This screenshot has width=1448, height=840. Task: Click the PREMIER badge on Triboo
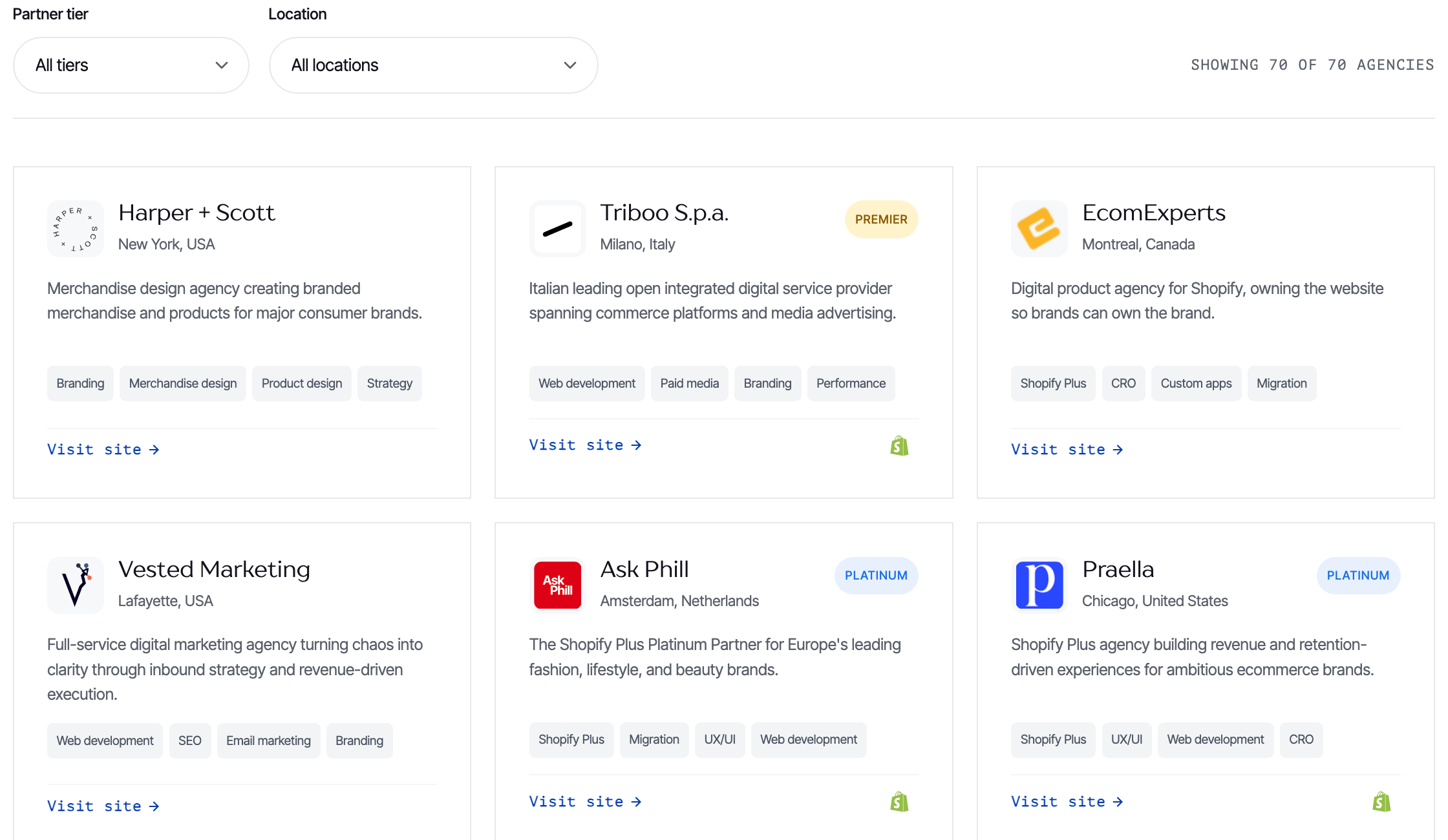click(881, 220)
